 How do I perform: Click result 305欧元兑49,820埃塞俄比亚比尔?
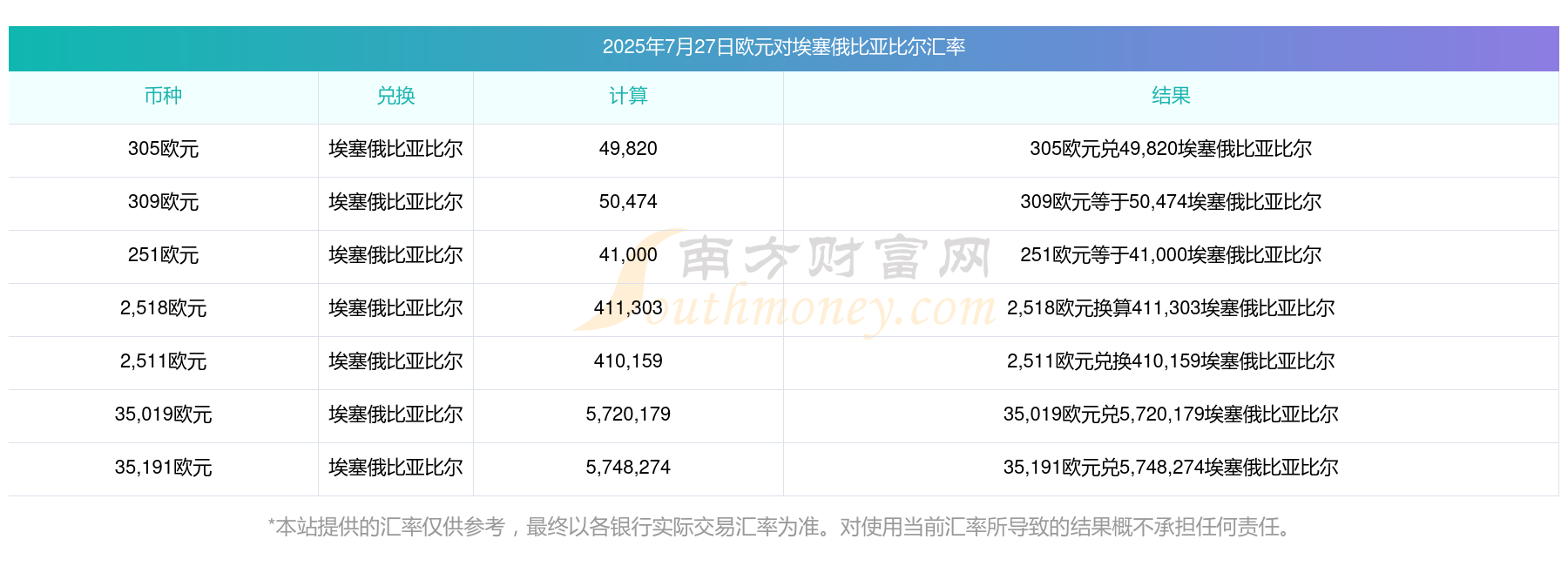tap(1171, 149)
